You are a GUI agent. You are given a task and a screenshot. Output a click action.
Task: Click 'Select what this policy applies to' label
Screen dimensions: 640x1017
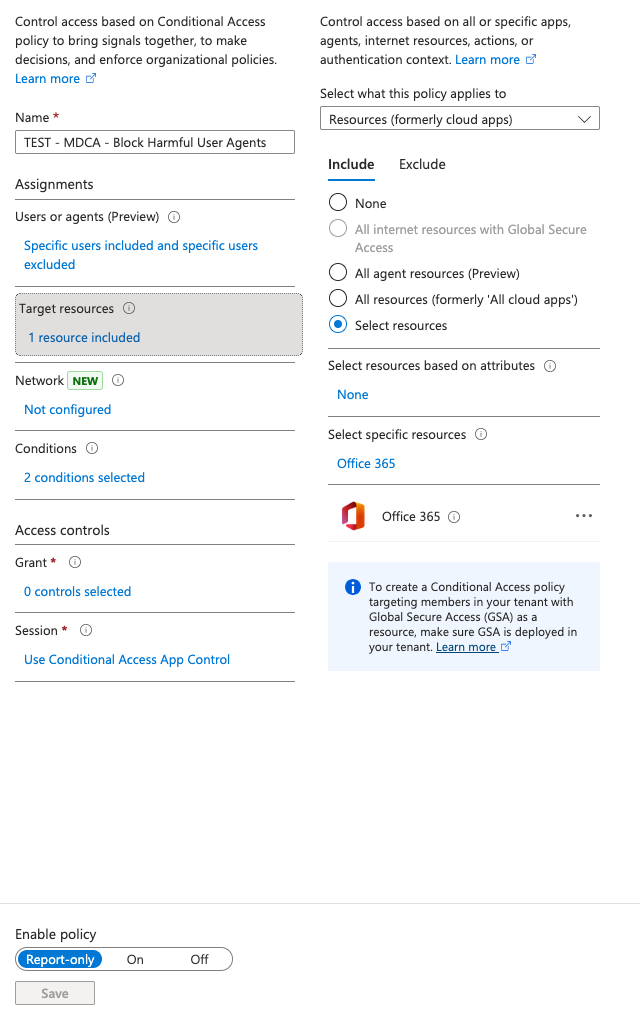tap(413, 93)
